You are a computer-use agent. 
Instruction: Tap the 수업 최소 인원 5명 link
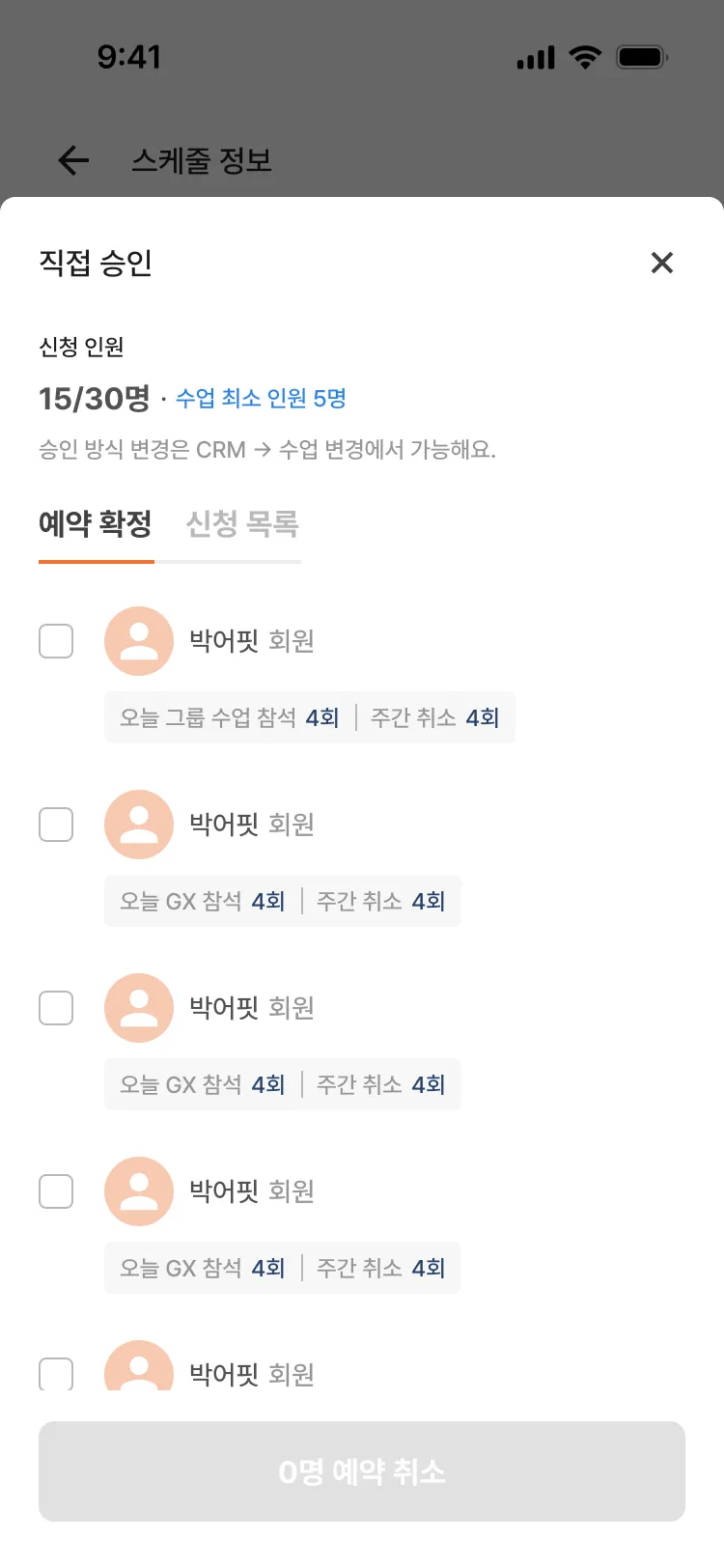[261, 399]
